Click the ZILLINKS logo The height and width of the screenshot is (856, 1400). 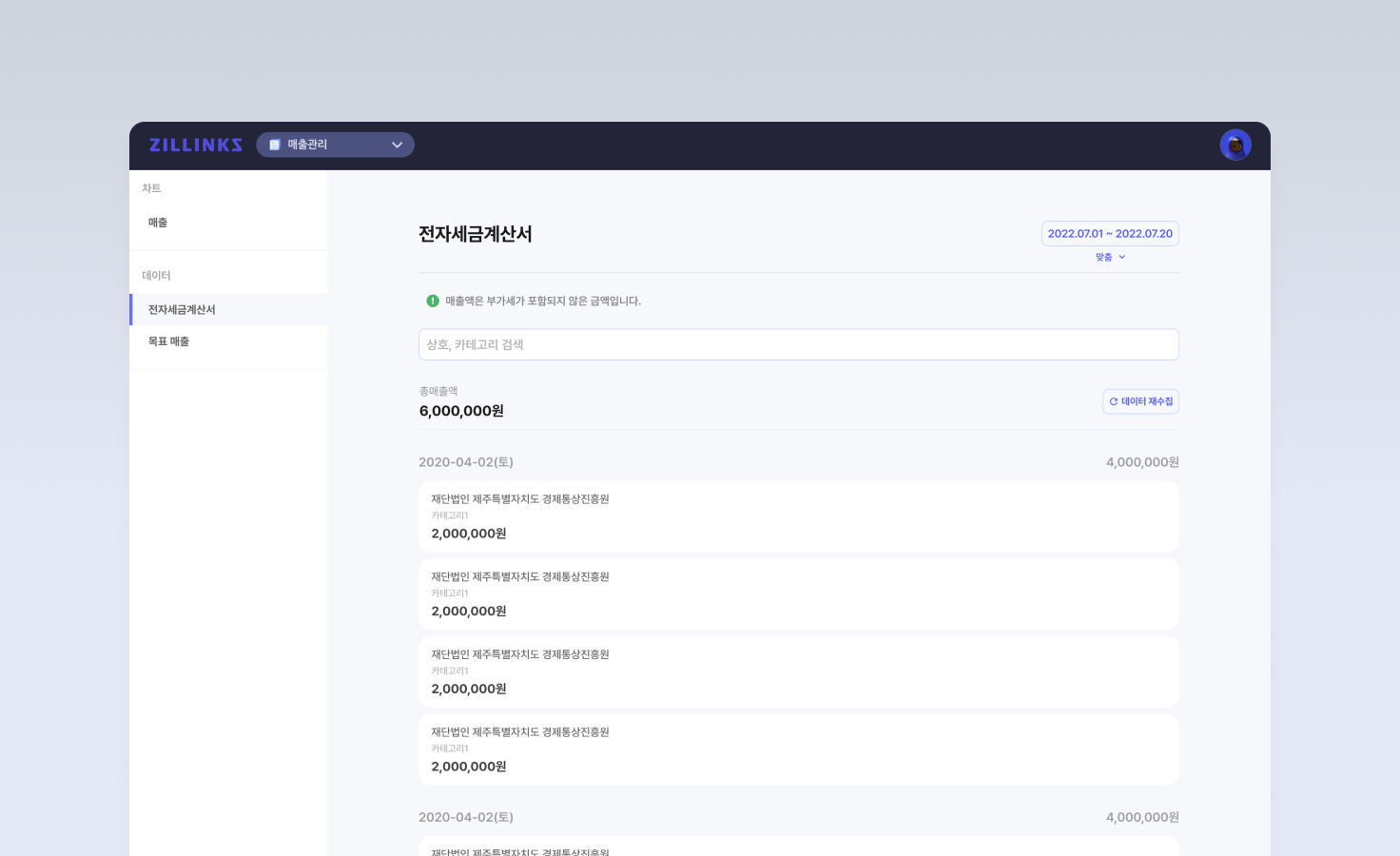[x=196, y=145]
